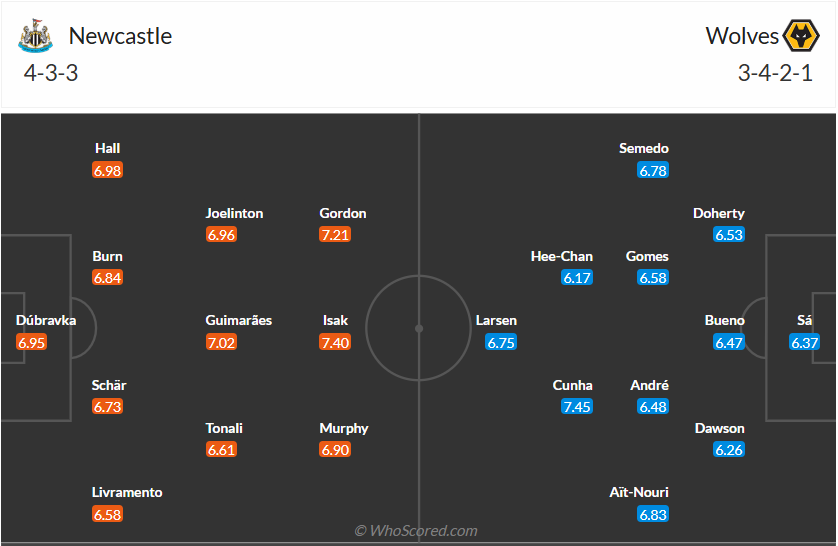Click Larsen's 6.75 rating badge

pos(500,342)
